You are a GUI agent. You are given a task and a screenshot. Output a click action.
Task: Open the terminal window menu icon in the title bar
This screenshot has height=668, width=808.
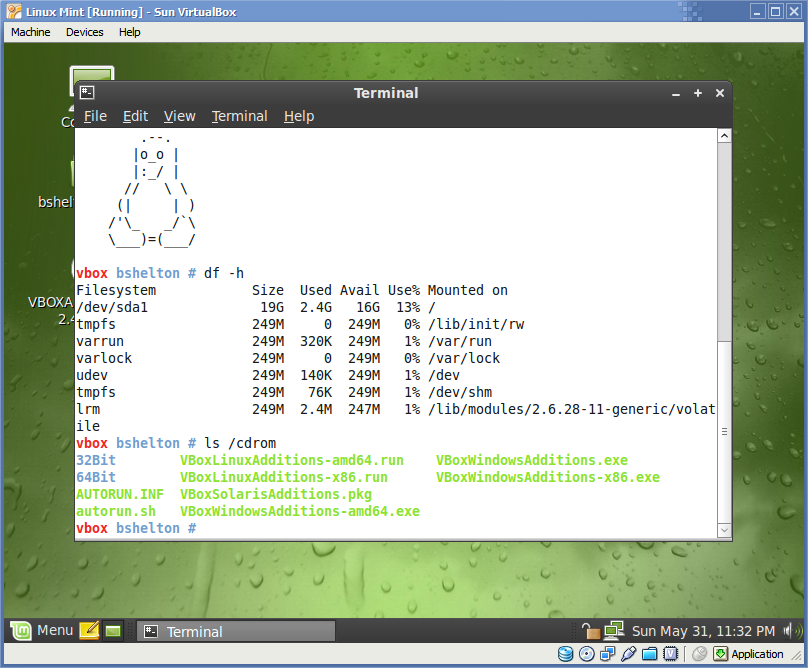[88, 93]
